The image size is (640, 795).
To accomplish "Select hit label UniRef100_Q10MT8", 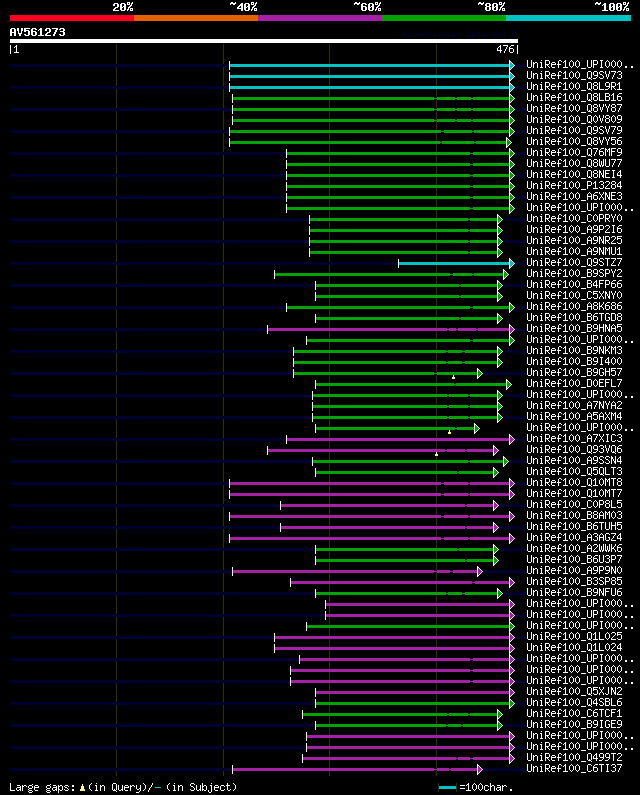I will [x=574, y=483].
